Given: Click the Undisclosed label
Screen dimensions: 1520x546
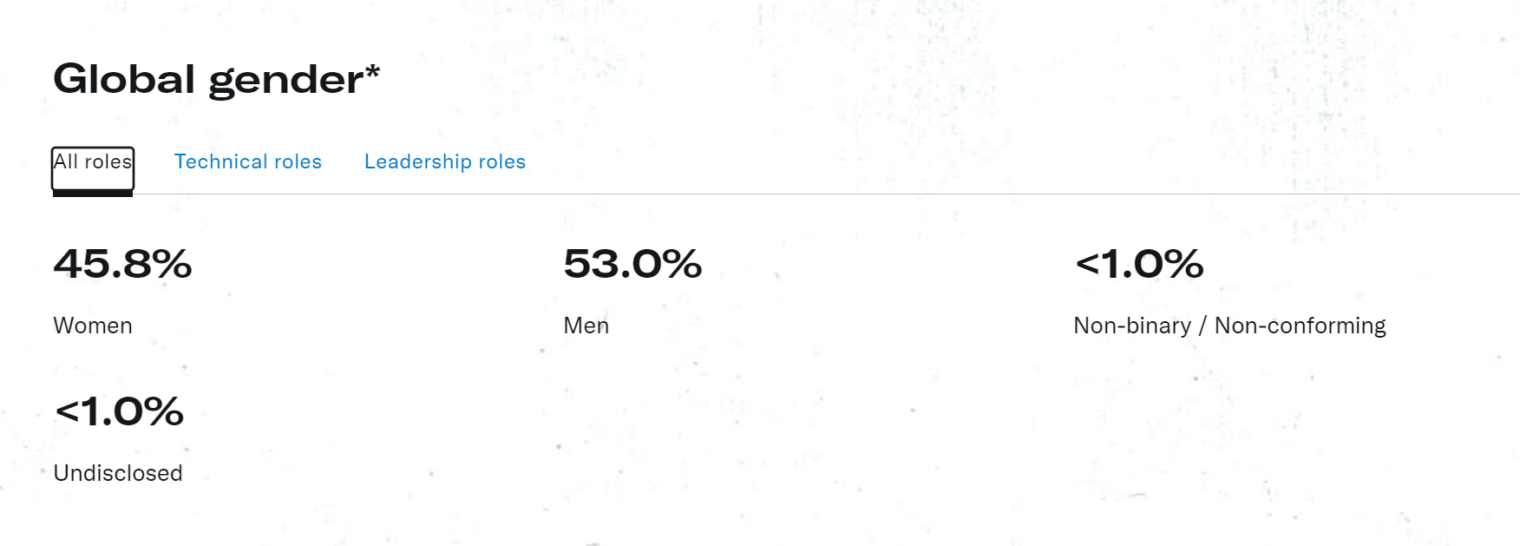Looking at the screenshot, I should tap(118, 473).
